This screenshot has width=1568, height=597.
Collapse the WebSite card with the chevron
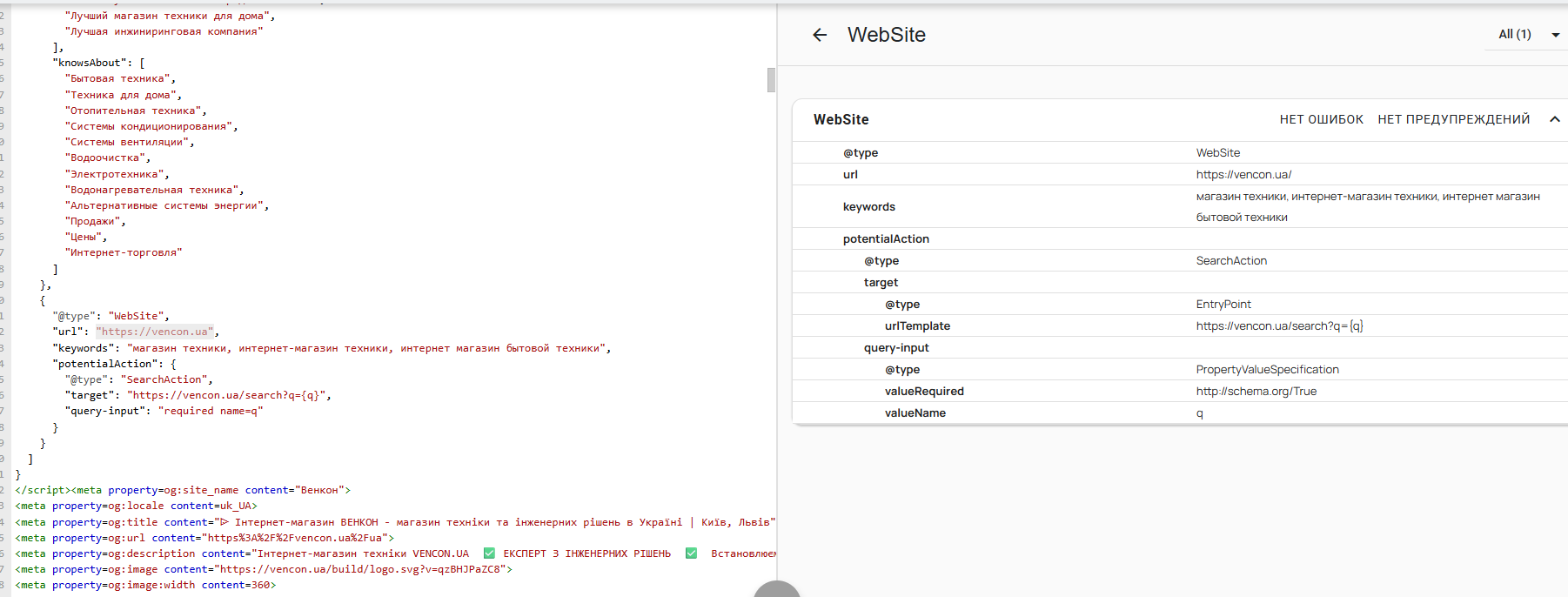tap(1554, 119)
